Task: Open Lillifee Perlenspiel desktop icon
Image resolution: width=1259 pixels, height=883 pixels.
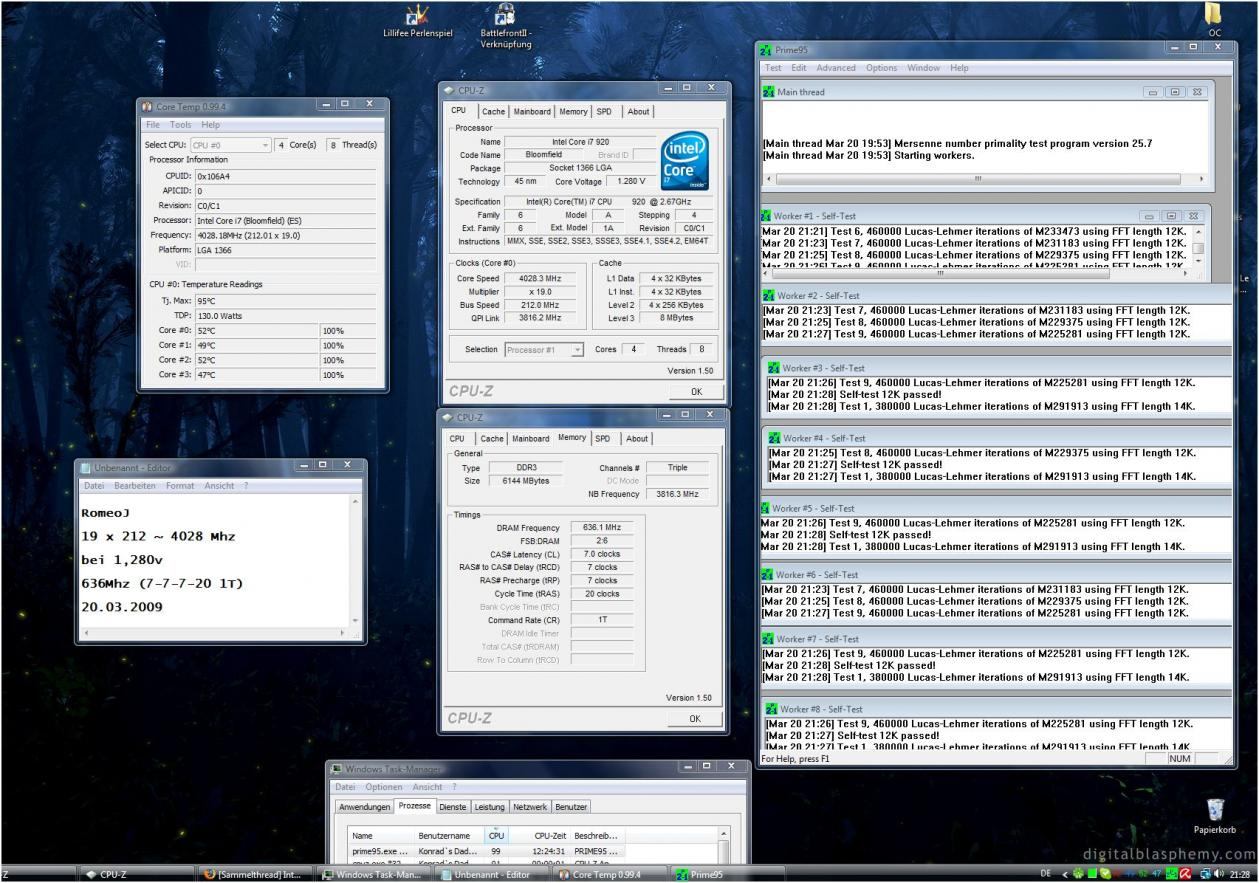Action: point(417,15)
